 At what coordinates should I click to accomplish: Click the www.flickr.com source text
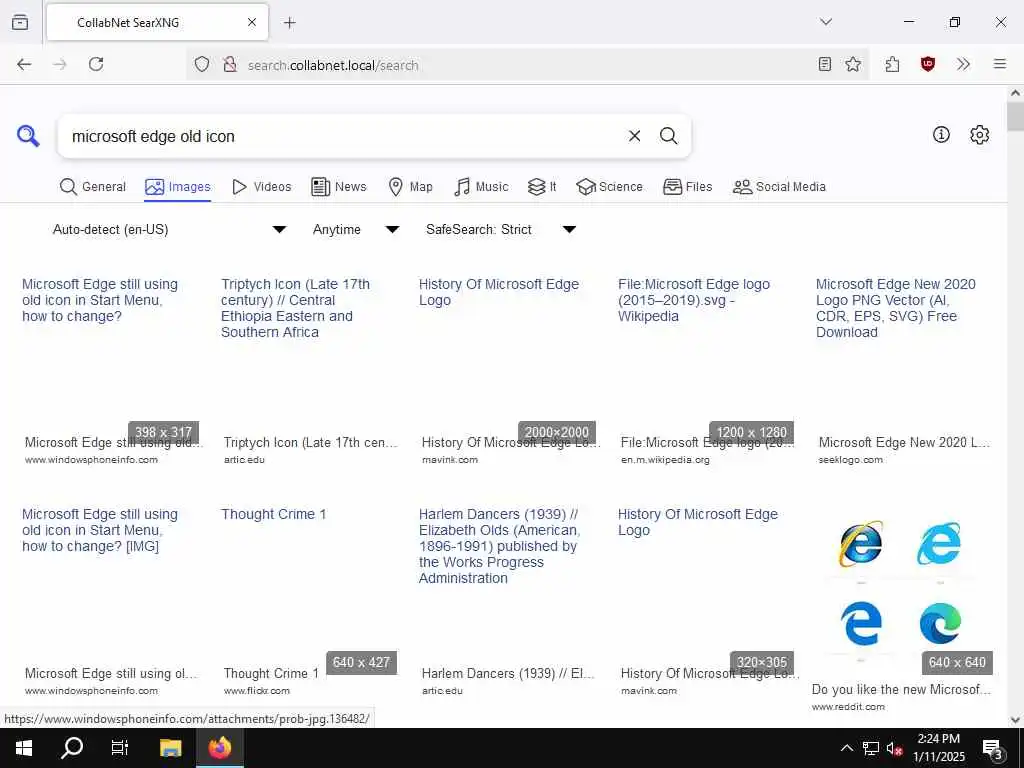pyautogui.click(x=257, y=690)
